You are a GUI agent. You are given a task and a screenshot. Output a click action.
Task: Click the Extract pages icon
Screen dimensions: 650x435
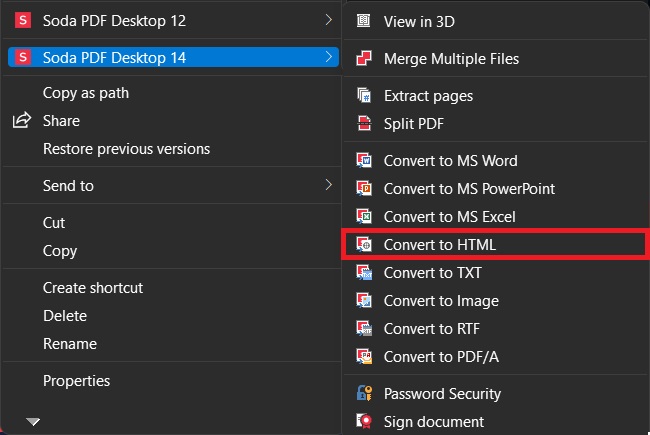[364, 95]
